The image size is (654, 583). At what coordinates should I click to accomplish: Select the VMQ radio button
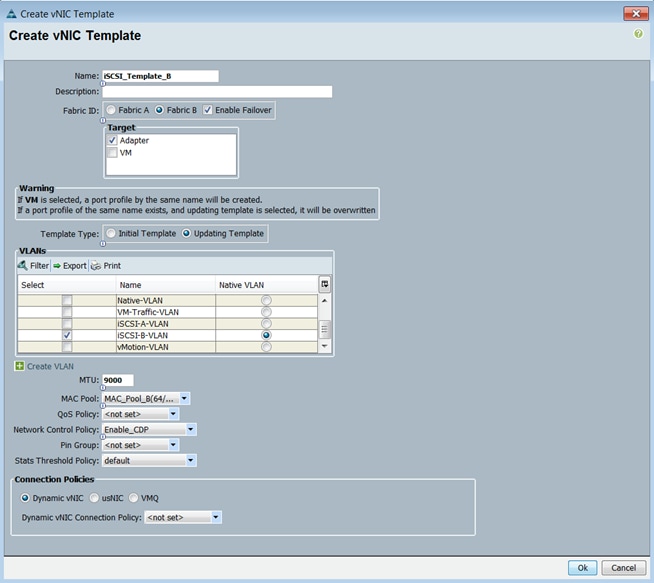133,498
